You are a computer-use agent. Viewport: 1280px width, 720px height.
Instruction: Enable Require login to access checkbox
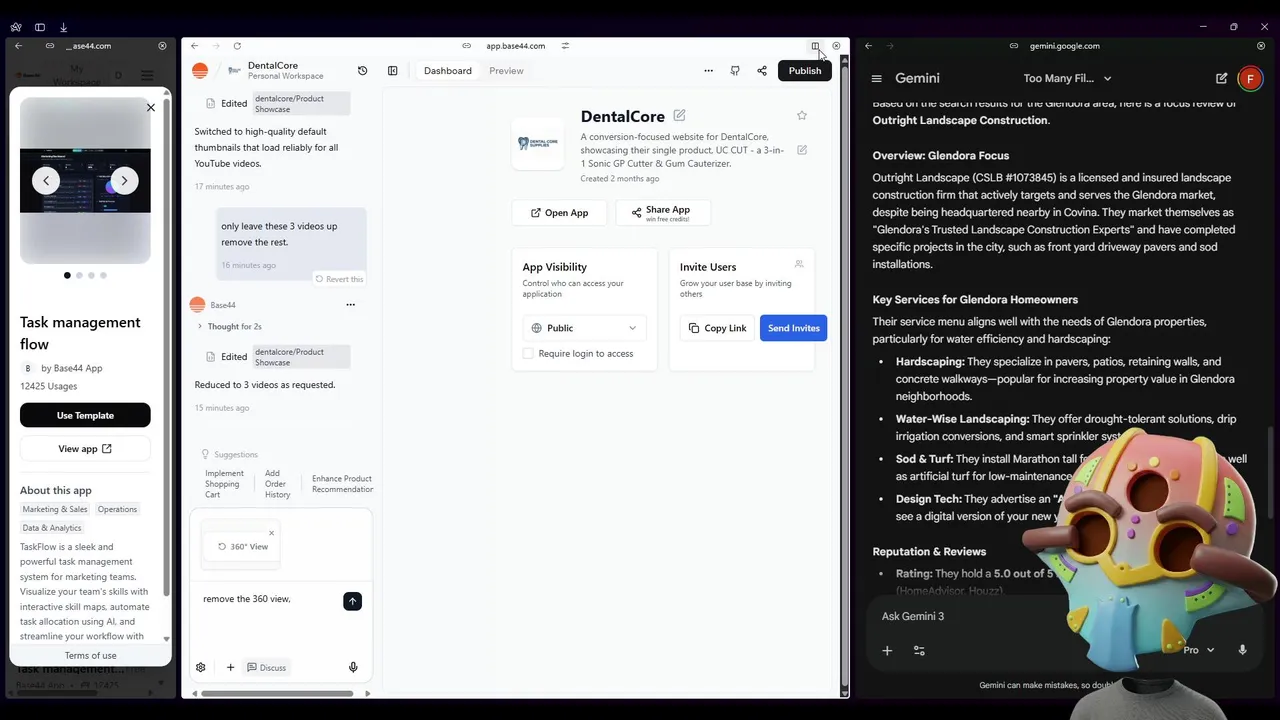coord(528,354)
